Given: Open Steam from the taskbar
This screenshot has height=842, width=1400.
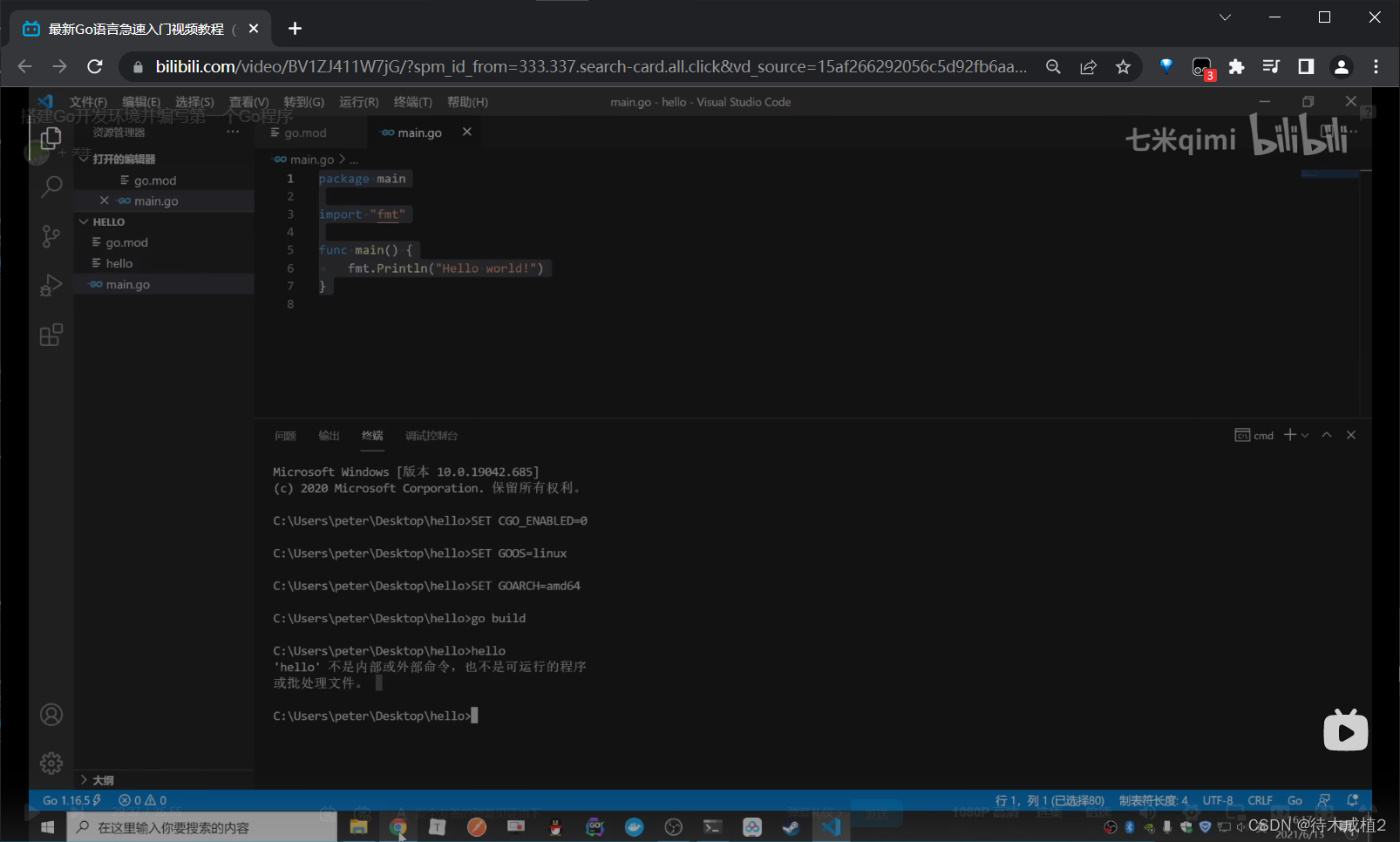Looking at the screenshot, I should [x=792, y=827].
